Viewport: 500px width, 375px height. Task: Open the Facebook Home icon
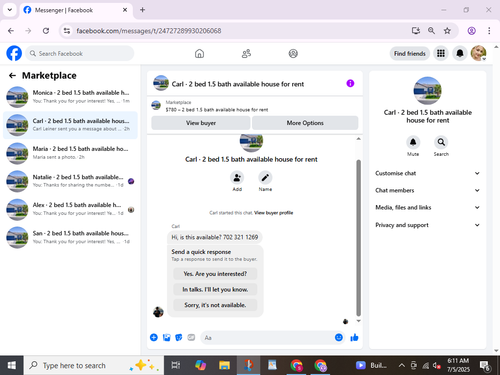[199, 53]
